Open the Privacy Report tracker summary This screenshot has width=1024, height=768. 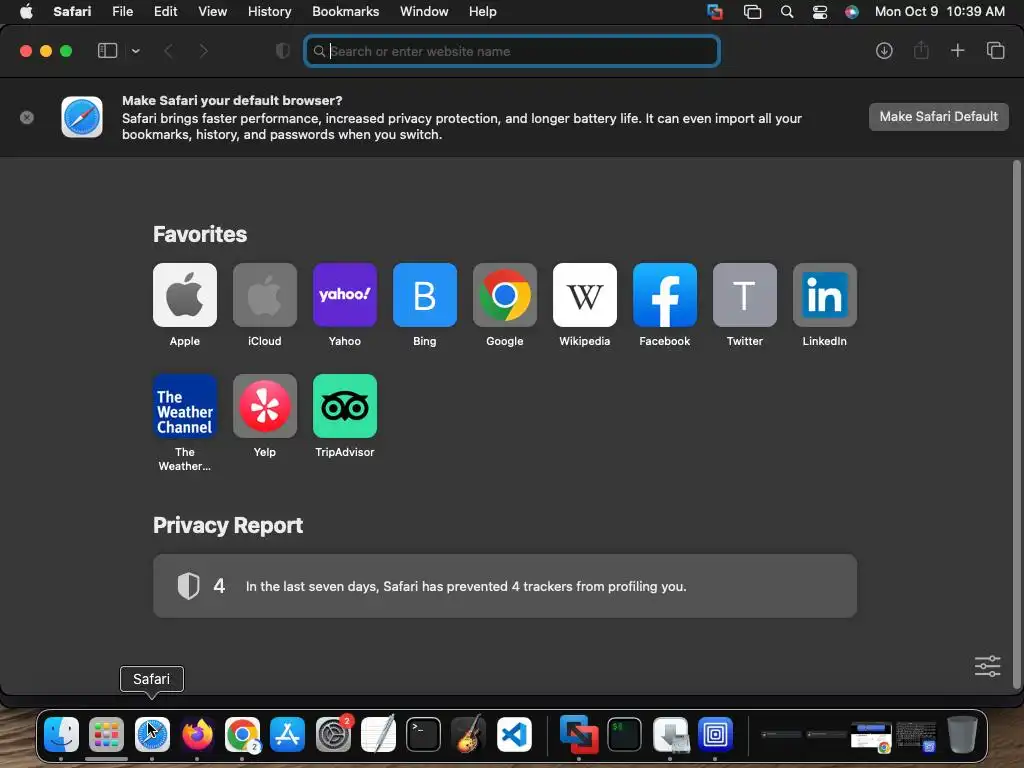pos(505,586)
